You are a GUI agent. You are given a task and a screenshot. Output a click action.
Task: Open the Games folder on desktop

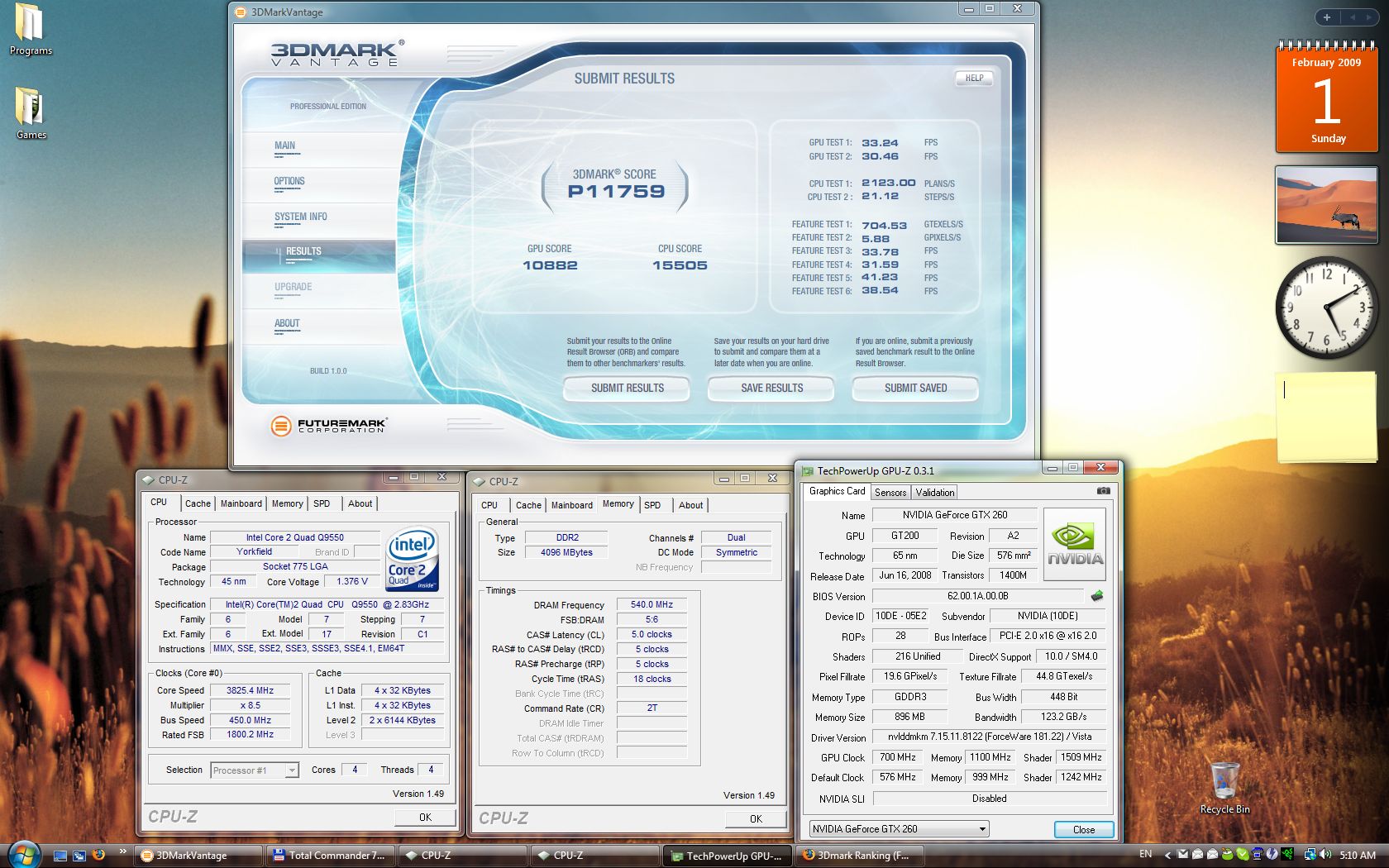pyautogui.click(x=31, y=112)
